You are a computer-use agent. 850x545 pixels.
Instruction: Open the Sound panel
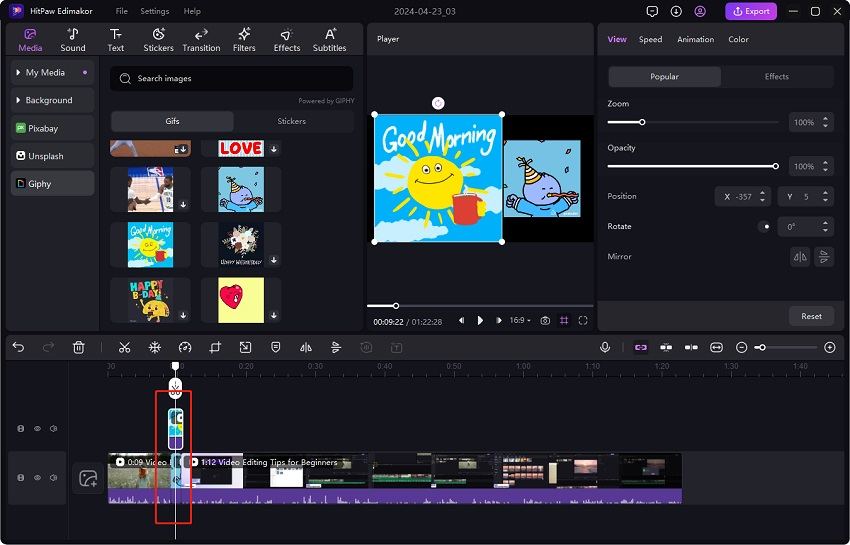coord(73,40)
